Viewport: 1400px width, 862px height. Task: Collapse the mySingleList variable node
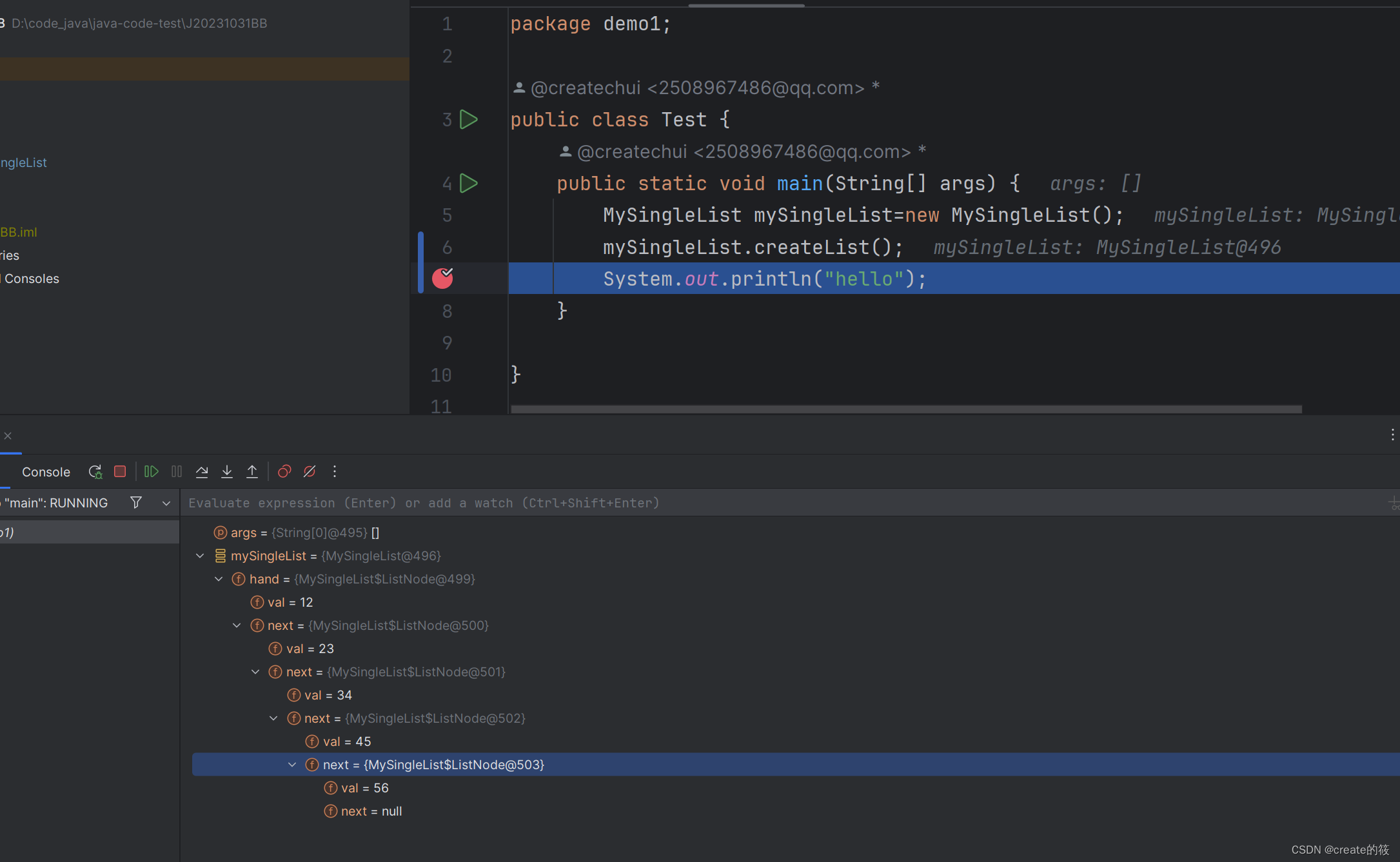[x=200, y=556]
